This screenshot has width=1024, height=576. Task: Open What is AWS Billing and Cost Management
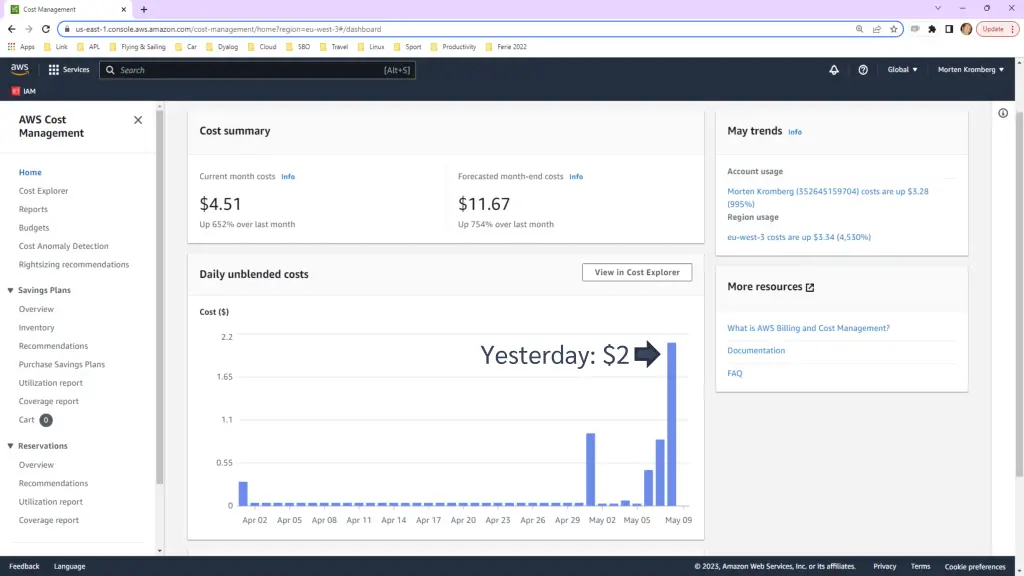(808, 328)
